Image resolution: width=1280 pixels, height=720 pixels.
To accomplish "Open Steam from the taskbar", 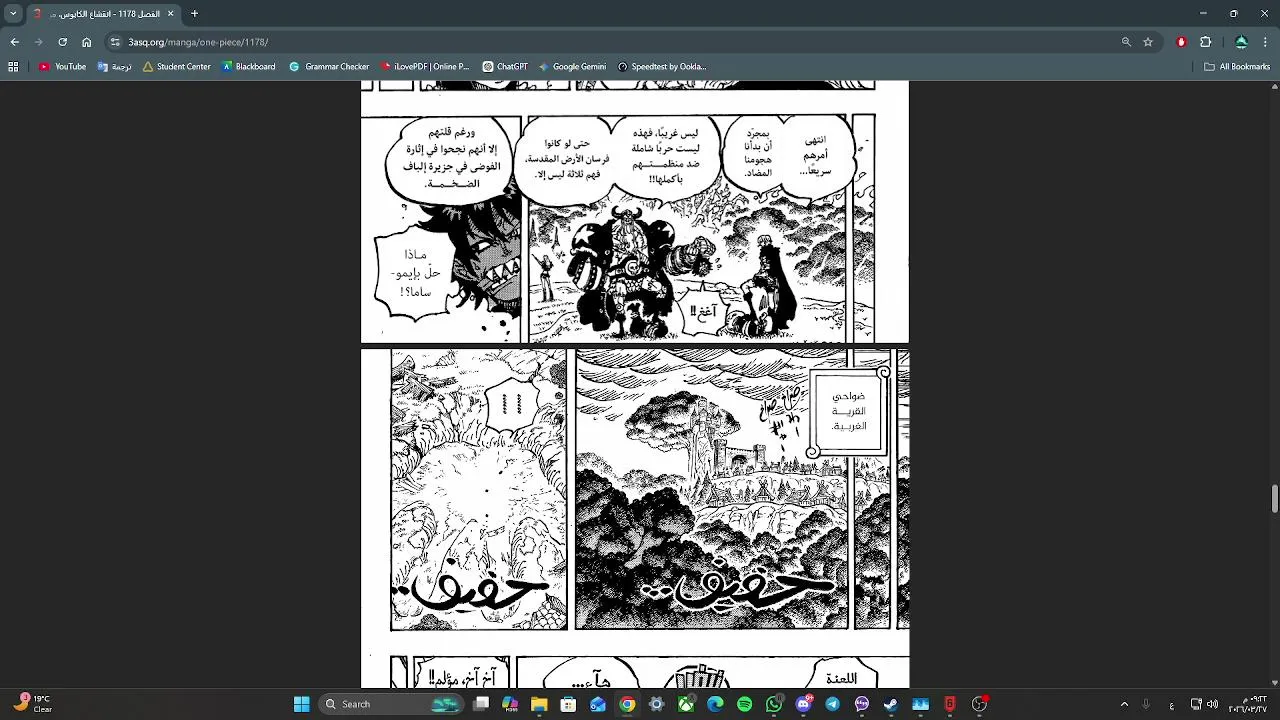I will (891, 704).
